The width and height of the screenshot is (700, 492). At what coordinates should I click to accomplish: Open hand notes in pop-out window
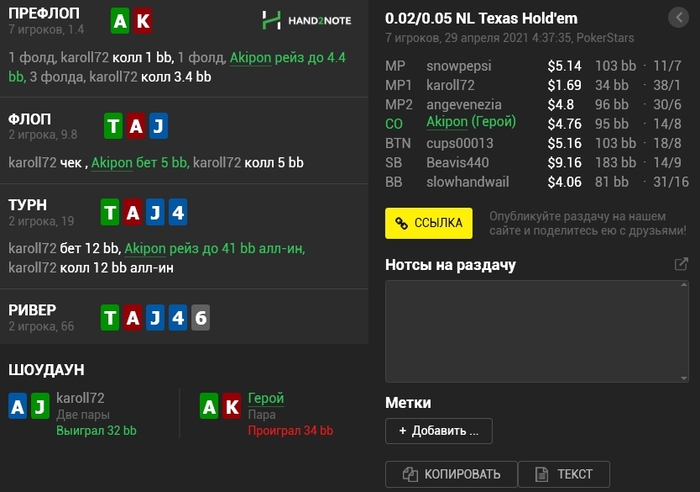tap(681, 265)
